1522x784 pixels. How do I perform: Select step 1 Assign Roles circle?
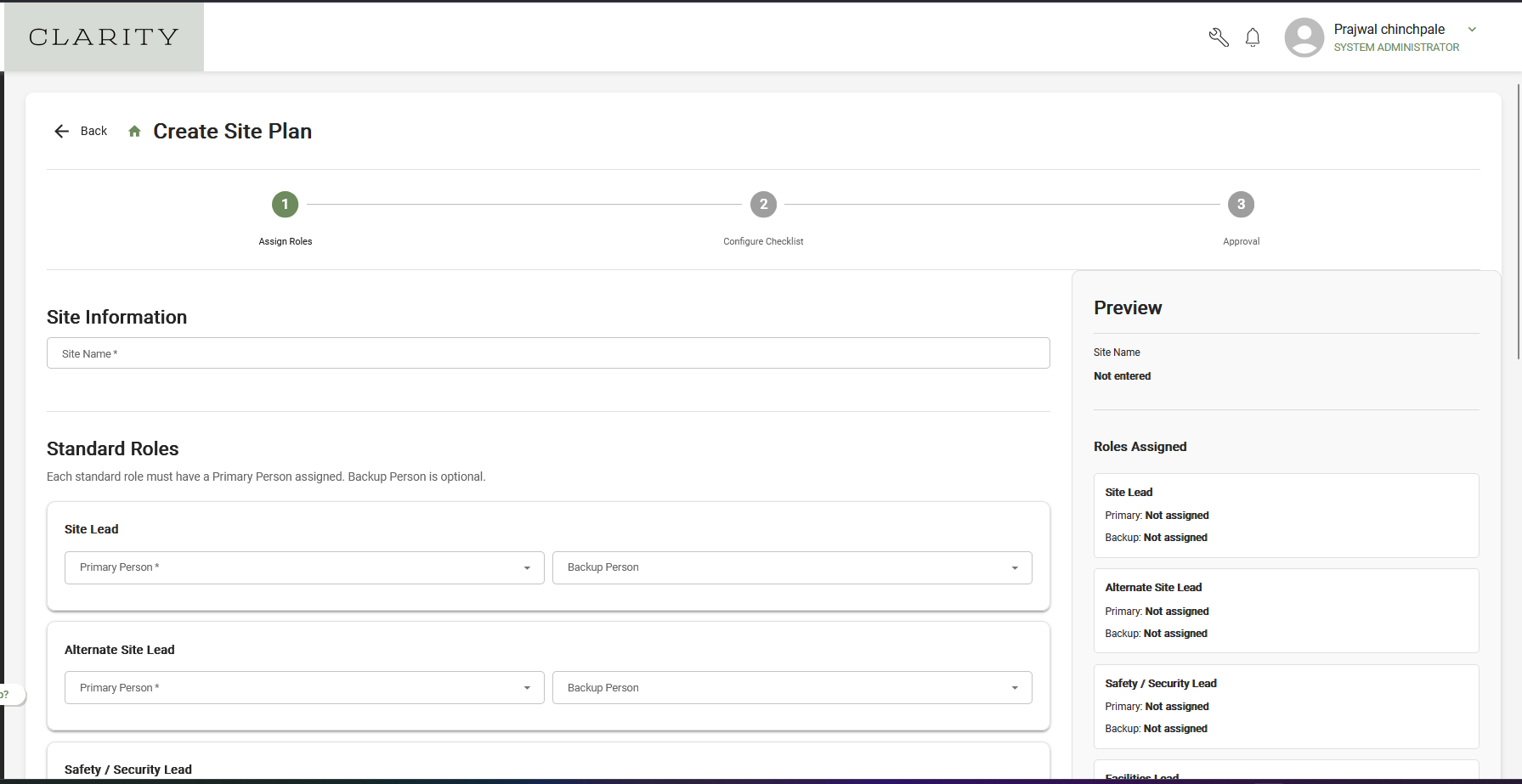pyautogui.click(x=285, y=204)
